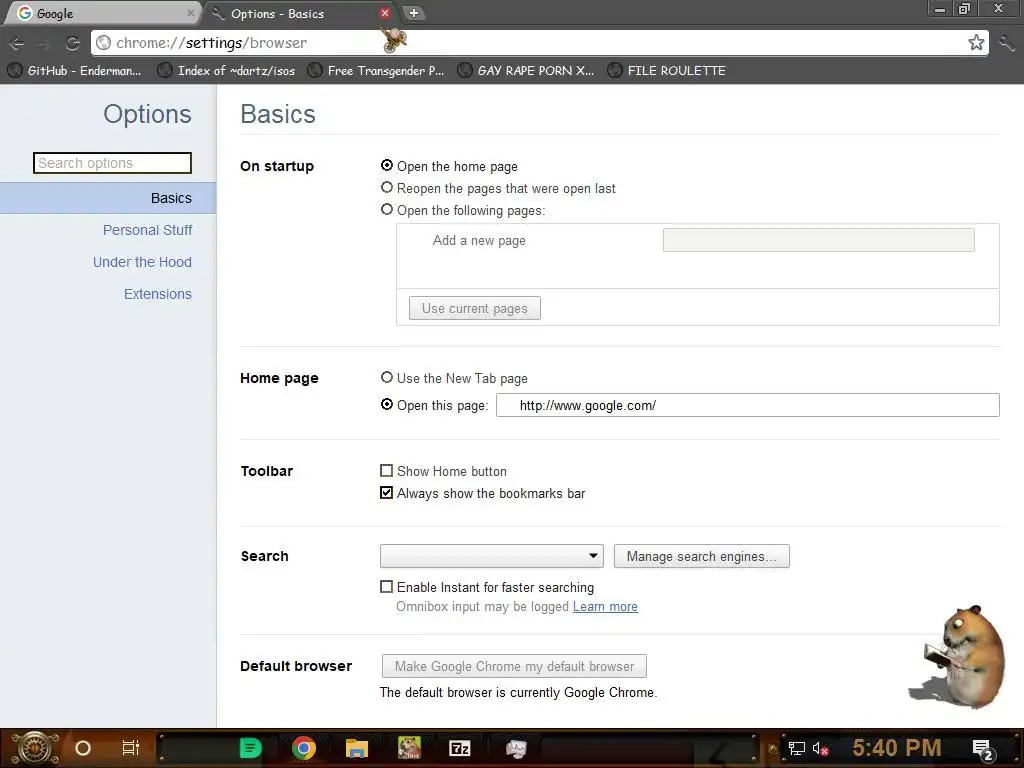The width and height of the screenshot is (1024, 768).
Task: Click the browser Forward arrow
Action: pyautogui.click(x=43, y=44)
